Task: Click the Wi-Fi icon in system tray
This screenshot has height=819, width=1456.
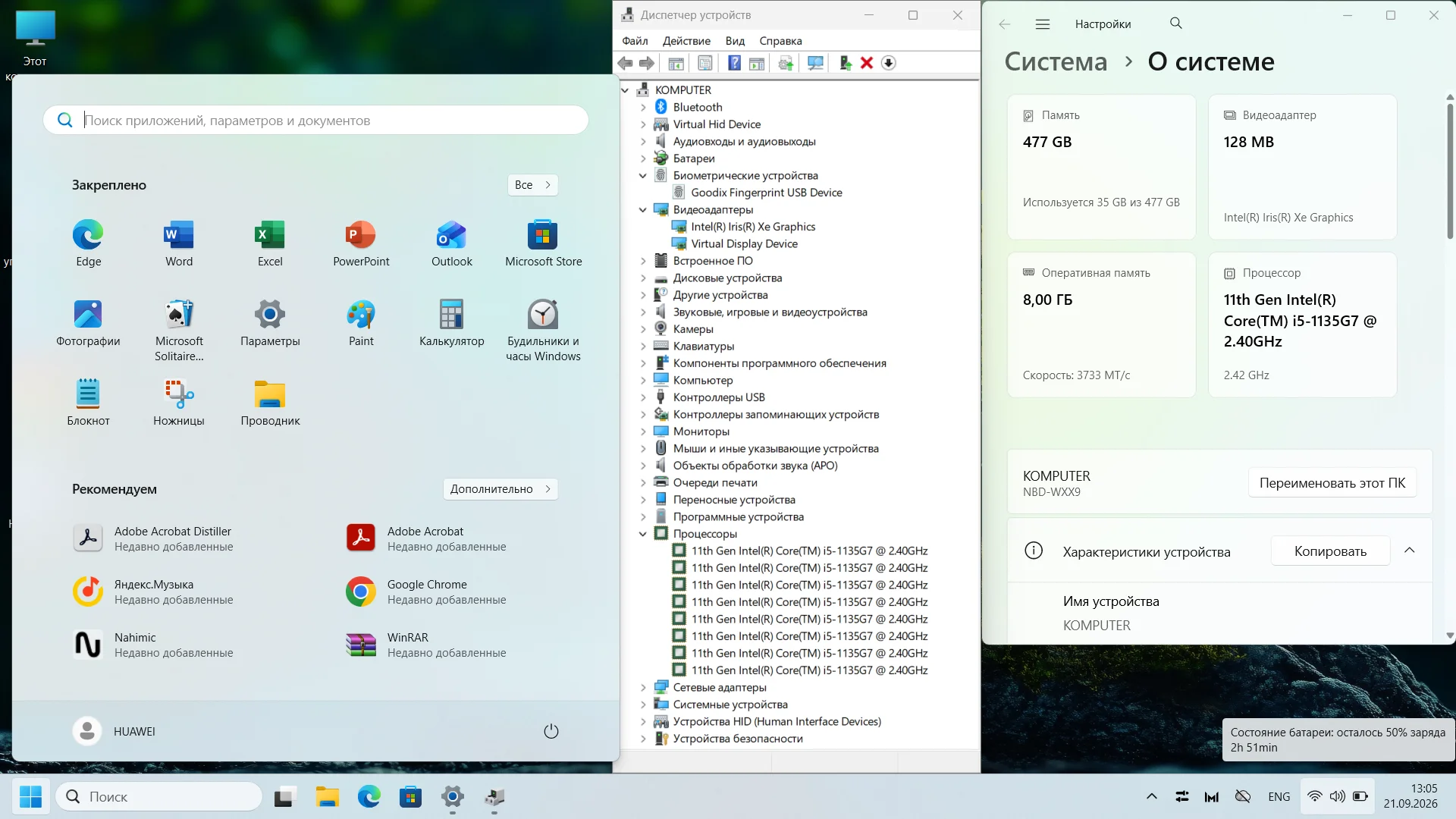Action: [x=1315, y=796]
